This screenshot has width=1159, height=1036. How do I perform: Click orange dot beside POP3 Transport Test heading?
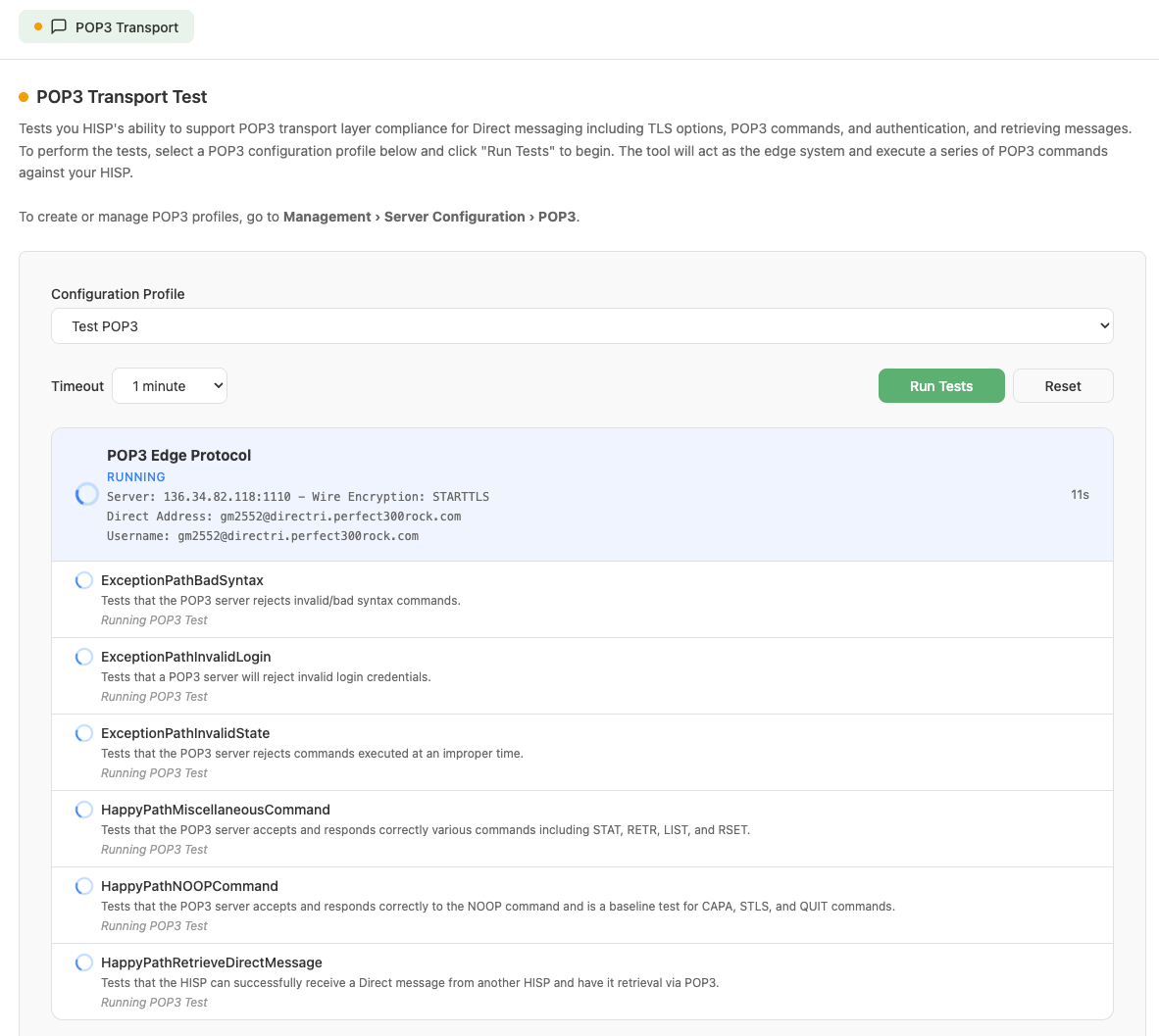pos(24,97)
